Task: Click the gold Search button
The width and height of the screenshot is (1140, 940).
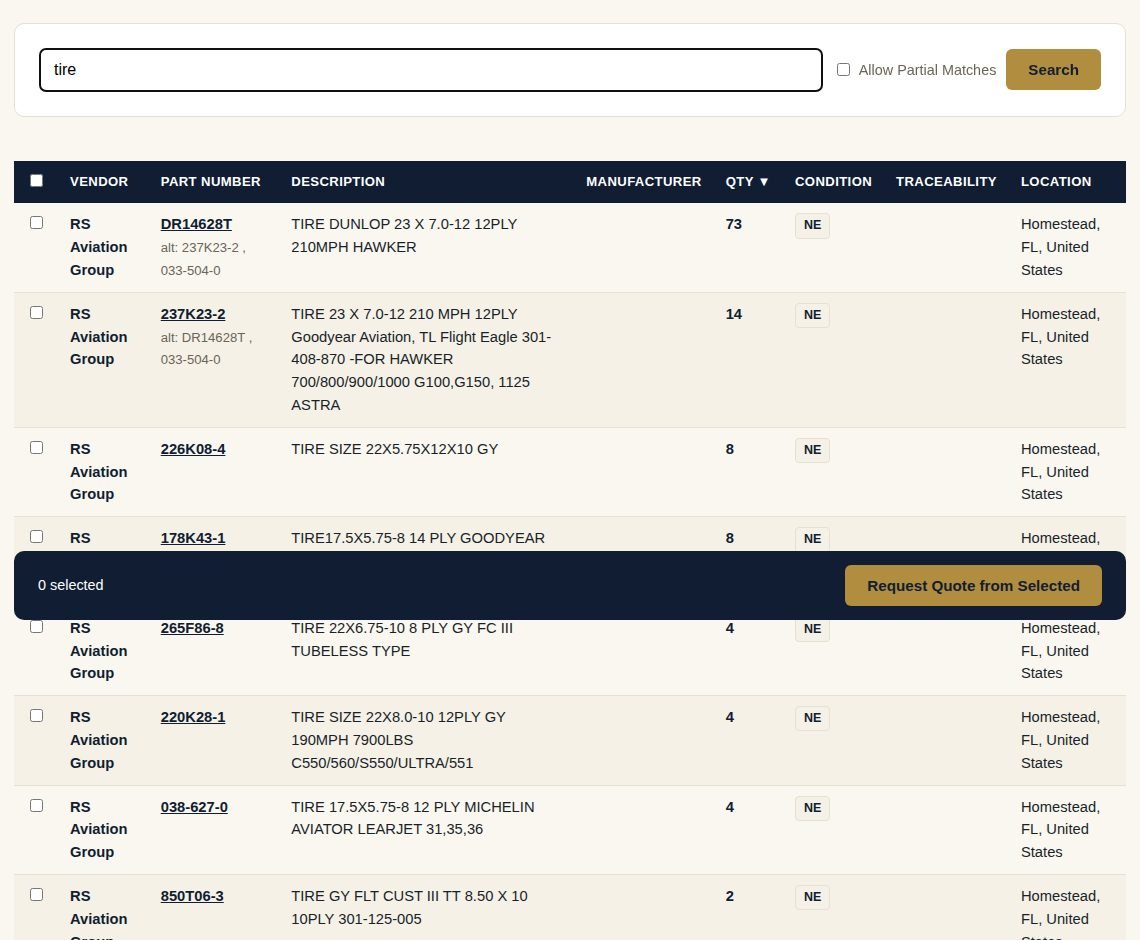Action: pyautogui.click(x=1053, y=70)
